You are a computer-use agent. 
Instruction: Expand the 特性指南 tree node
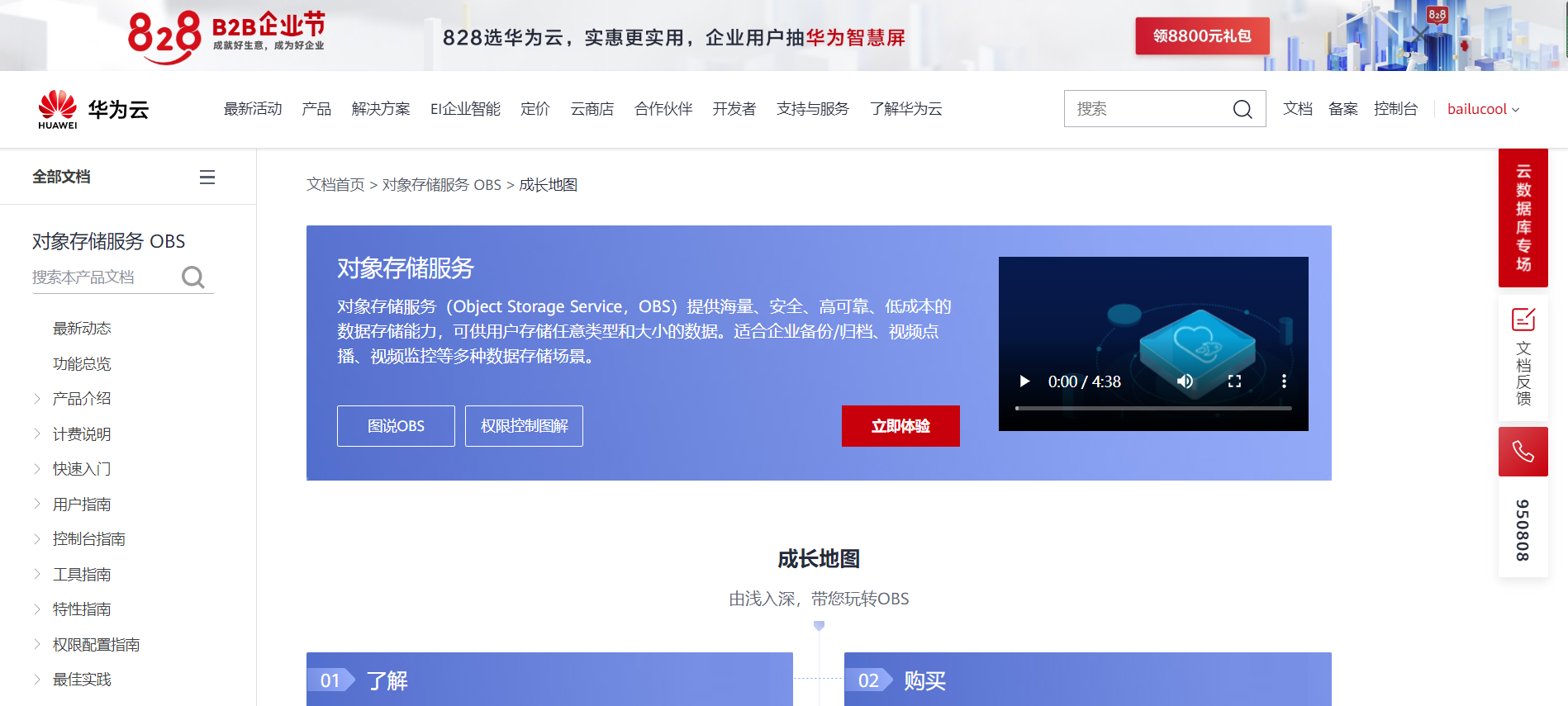tap(37, 609)
